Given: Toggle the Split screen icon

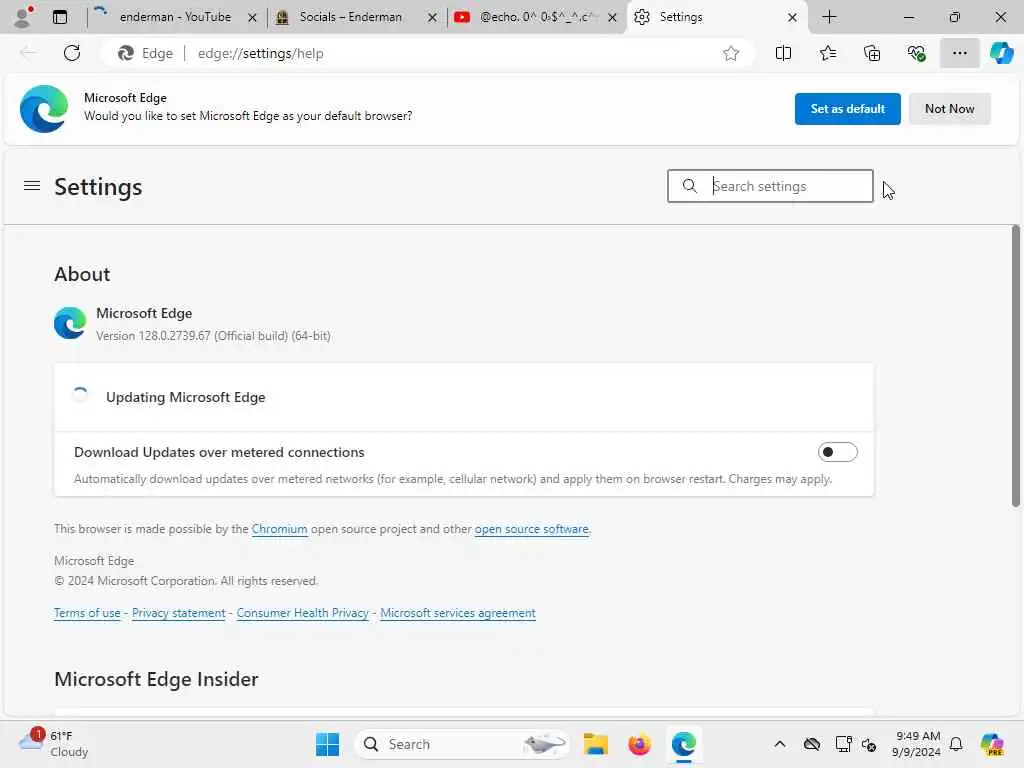Looking at the screenshot, I should pos(783,53).
